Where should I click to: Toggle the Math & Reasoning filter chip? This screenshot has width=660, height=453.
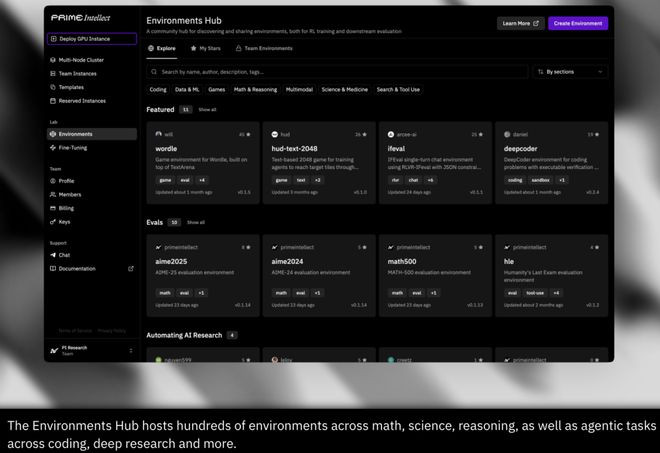coord(255,90)
